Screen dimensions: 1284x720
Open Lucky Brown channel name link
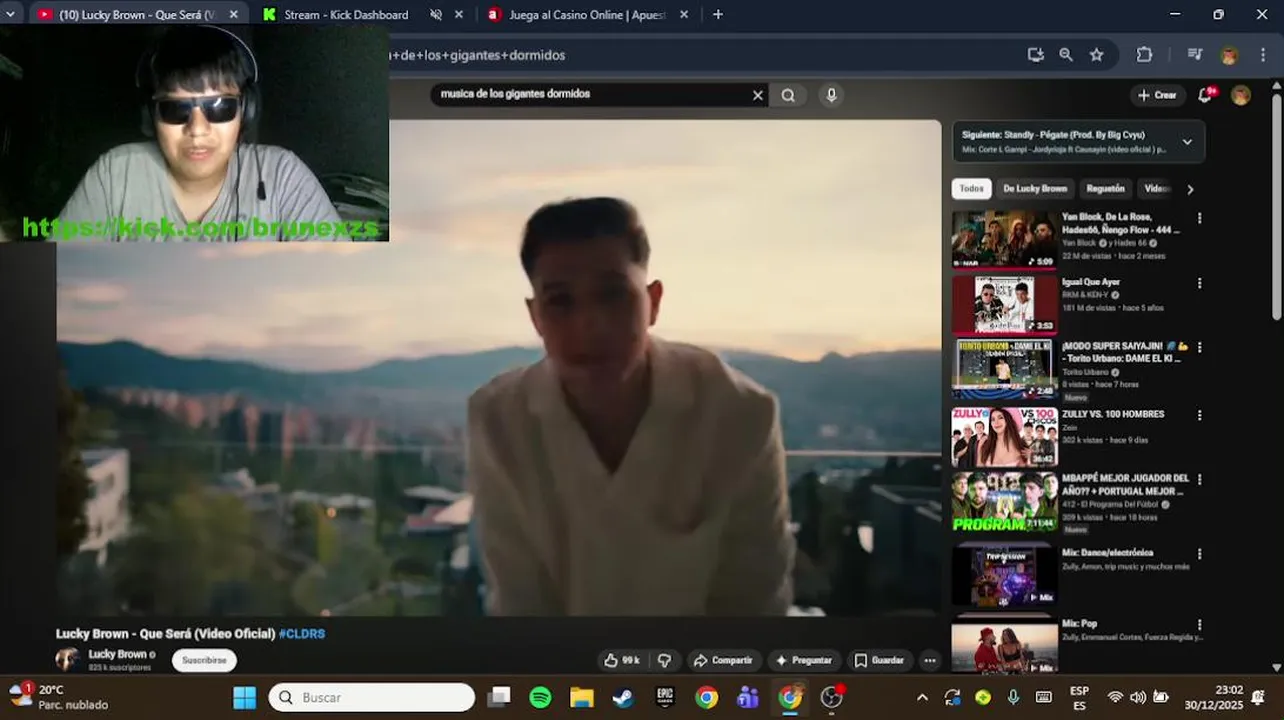point(118,654)
